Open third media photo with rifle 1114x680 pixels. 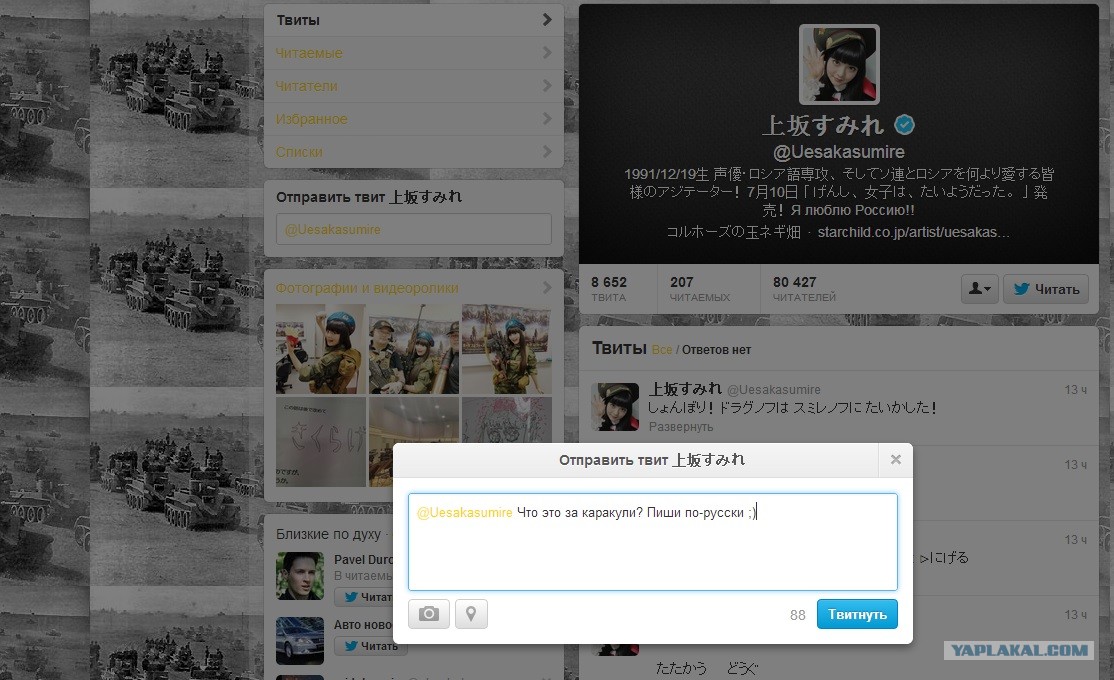[507, 349]
